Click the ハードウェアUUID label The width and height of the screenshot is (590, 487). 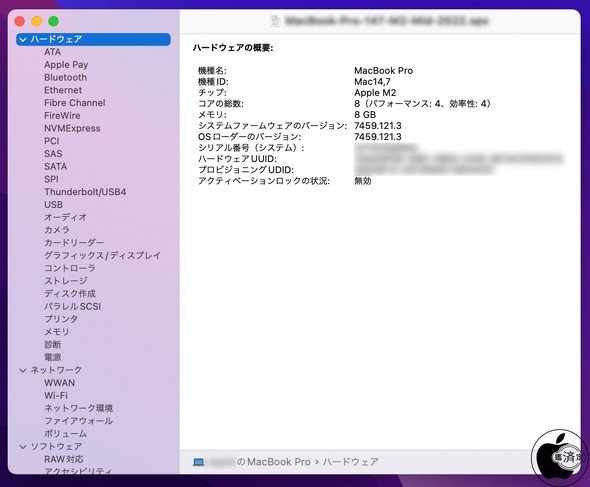(237, 159)
